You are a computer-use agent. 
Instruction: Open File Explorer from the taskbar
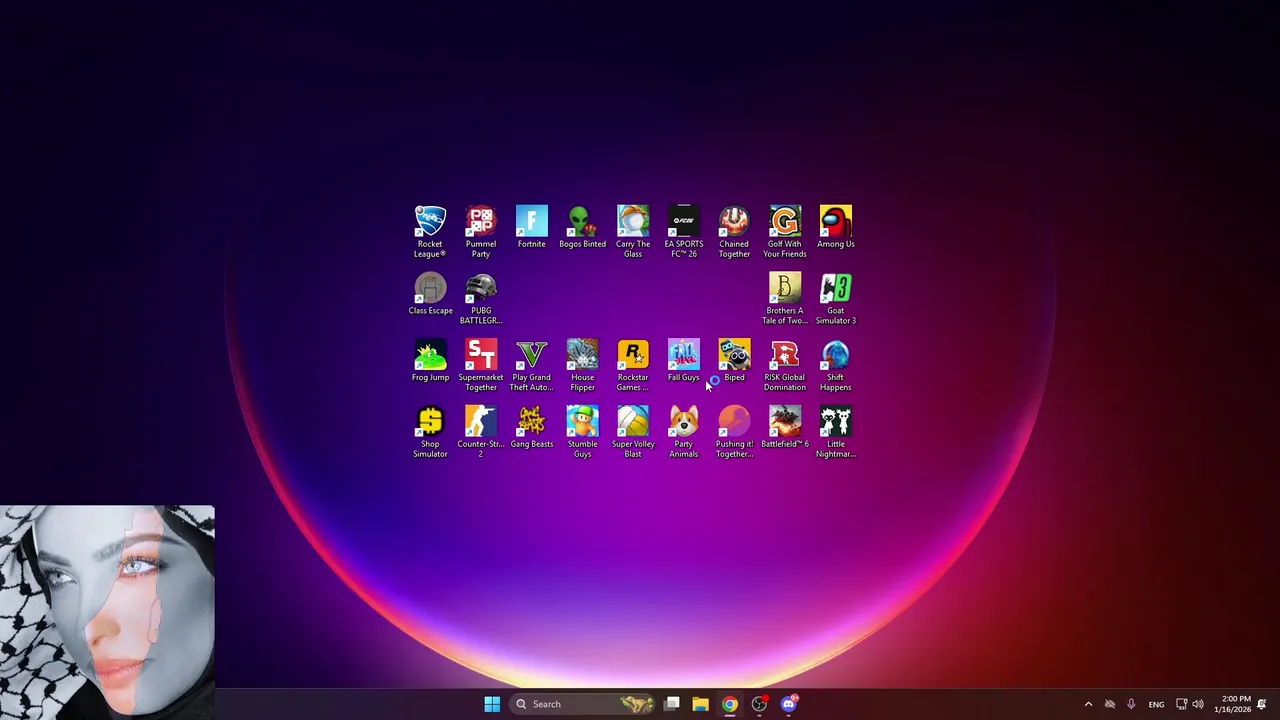coord(701,704)
